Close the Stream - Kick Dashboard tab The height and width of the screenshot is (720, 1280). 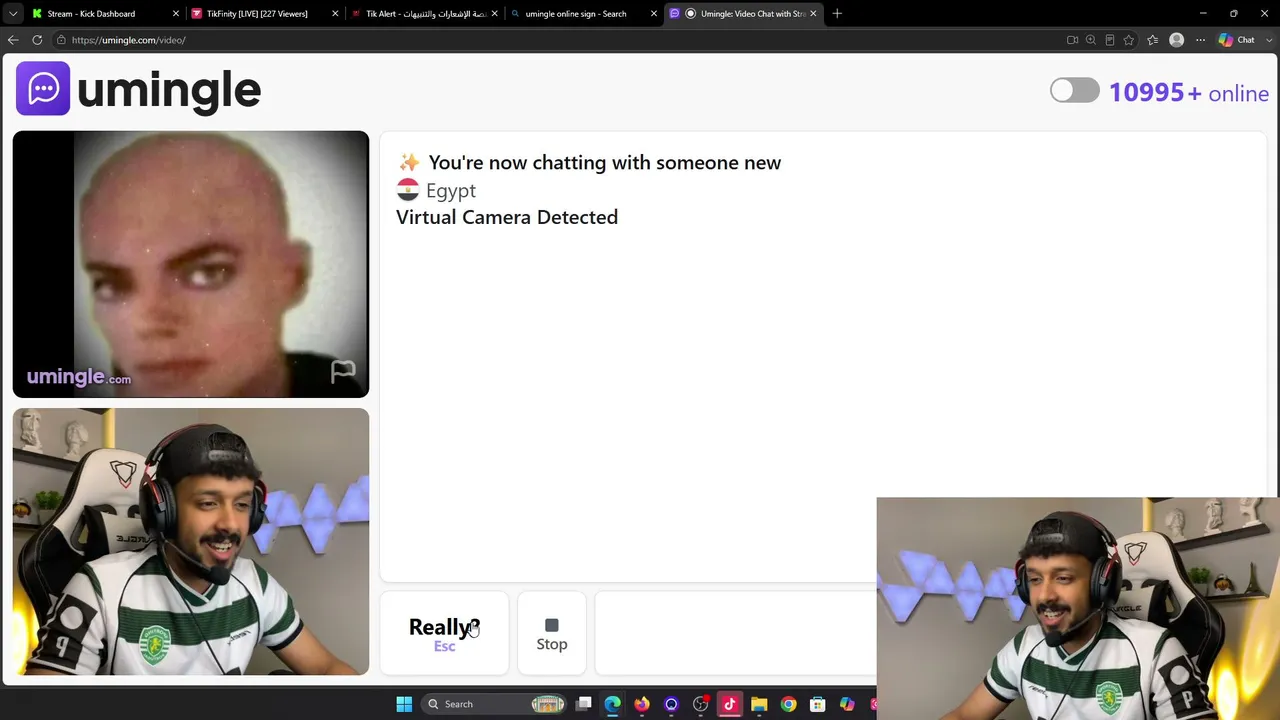[x=176, y=14]
